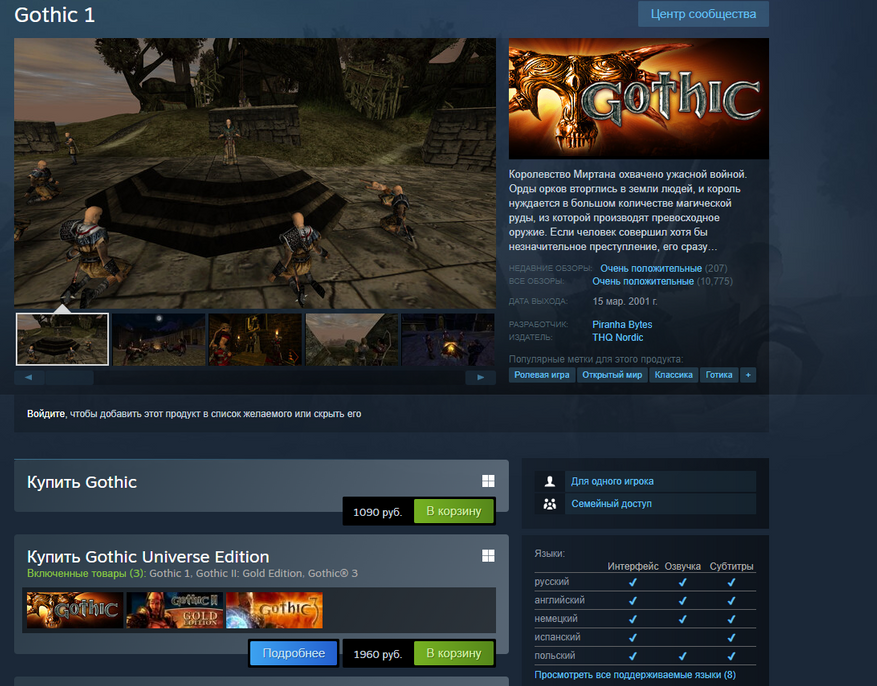
Task: Select the first screenshot thumbnail with stone altar
Action: [62, 339]
